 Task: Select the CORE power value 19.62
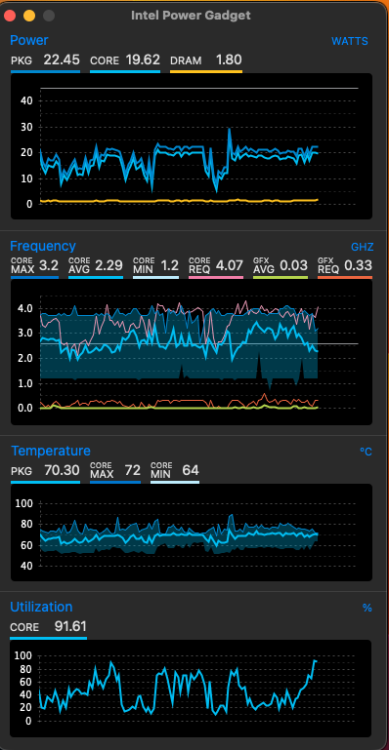click(x=143, y=60)
